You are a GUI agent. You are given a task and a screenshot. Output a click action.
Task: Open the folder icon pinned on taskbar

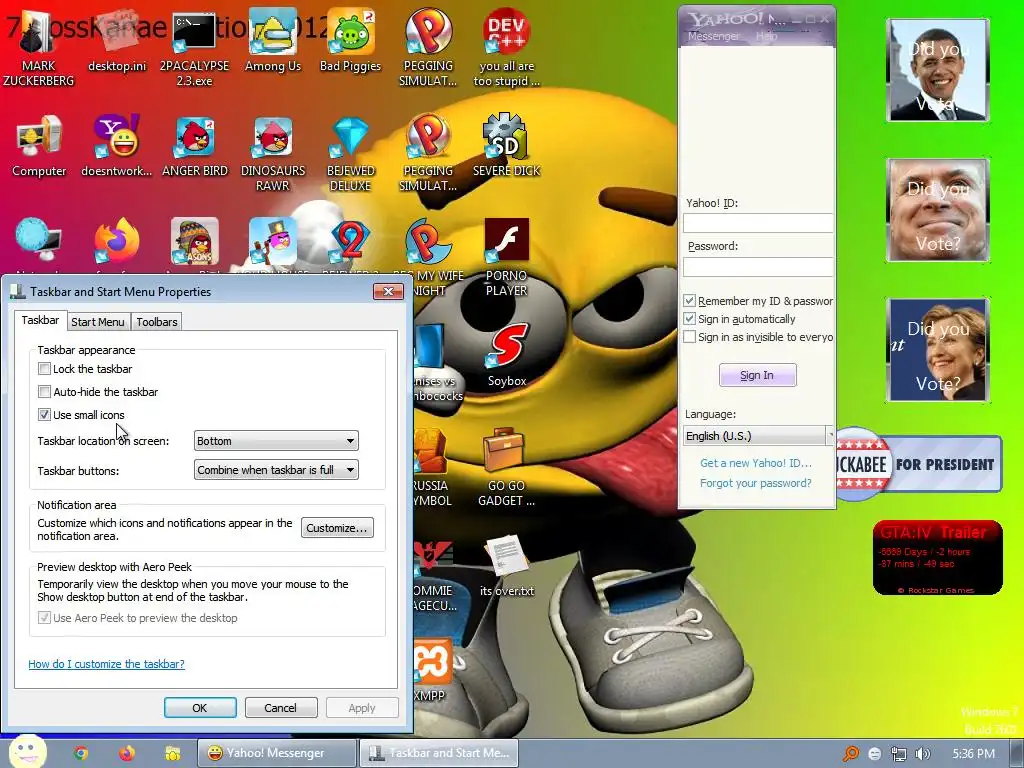(x=172, y=753)
